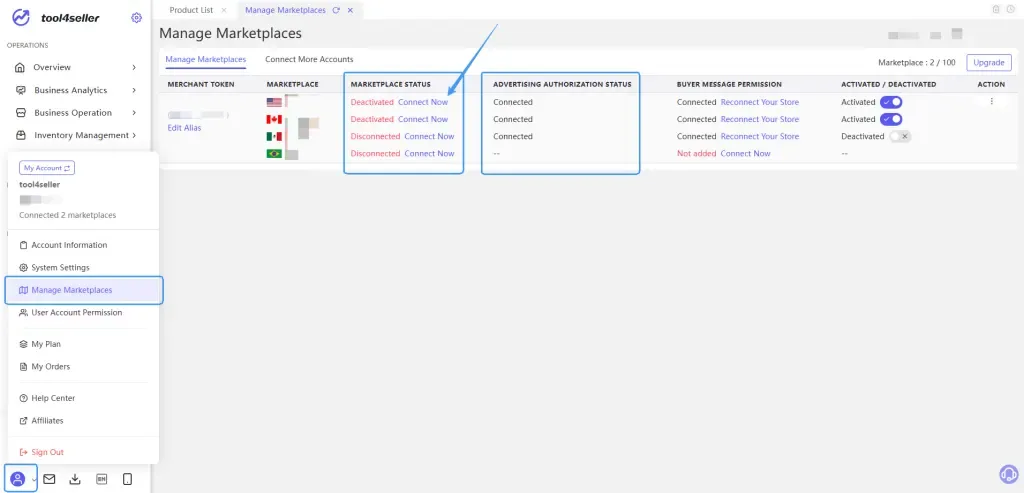Click the support headset icon at bottom right
The image size is (1024, 493).
[x=1009, y=474]
